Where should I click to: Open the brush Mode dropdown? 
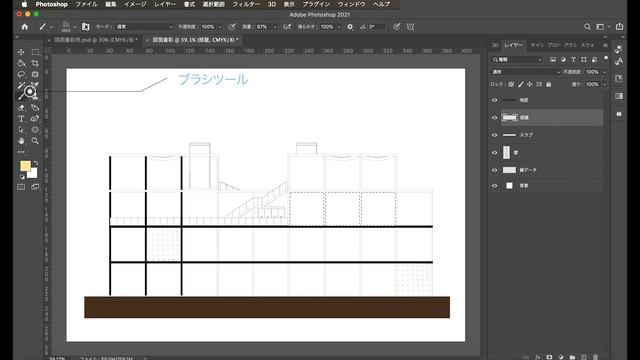tap(144, 27)
